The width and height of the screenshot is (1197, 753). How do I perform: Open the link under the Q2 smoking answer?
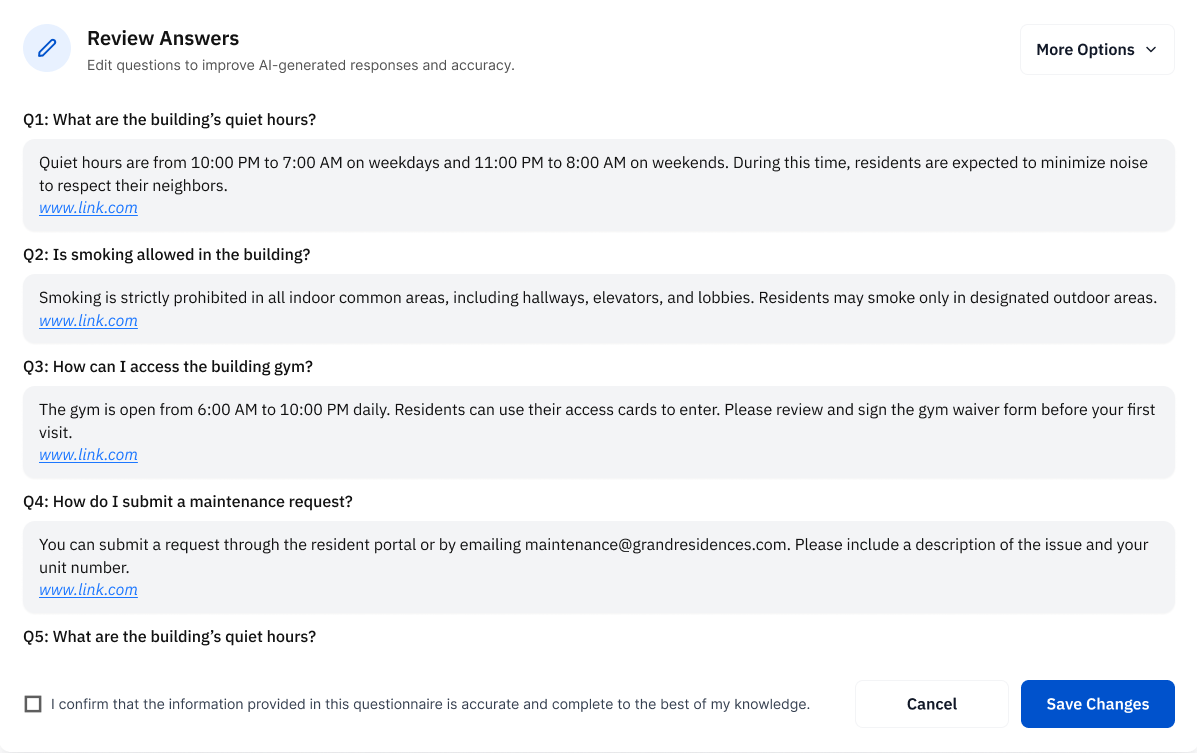88,321
